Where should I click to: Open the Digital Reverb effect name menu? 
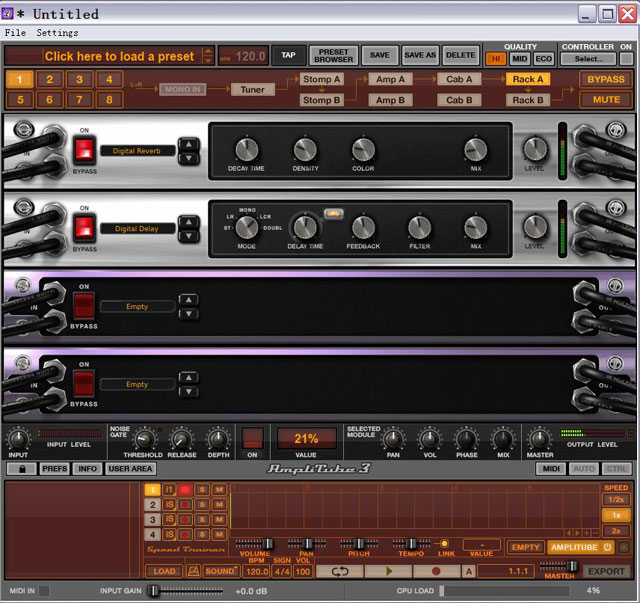point(137,151)
